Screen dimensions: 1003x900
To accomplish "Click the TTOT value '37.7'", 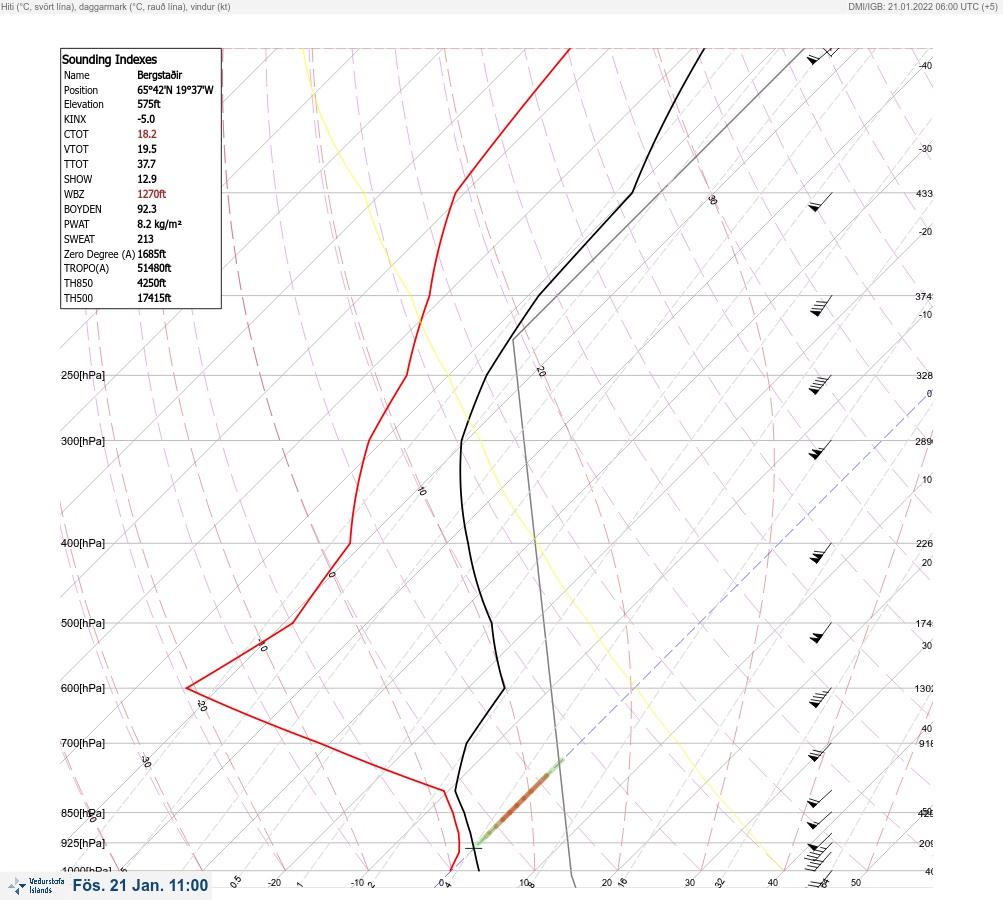I will click(146, 164).
